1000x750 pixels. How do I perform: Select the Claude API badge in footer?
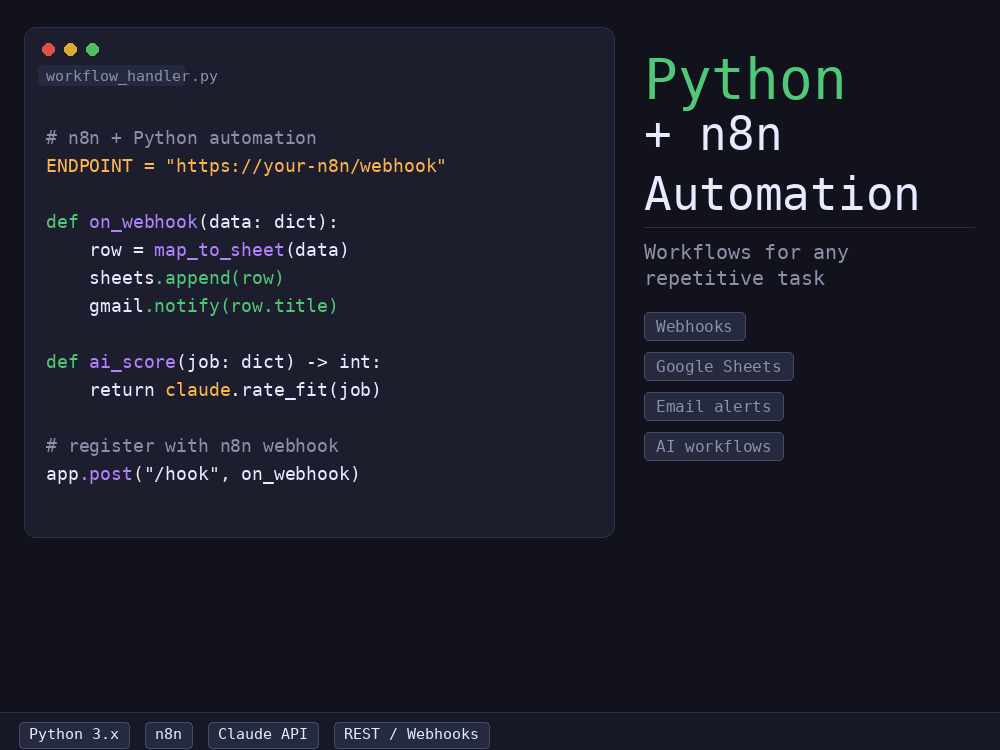pyautogui.click(x=263, y=735)
